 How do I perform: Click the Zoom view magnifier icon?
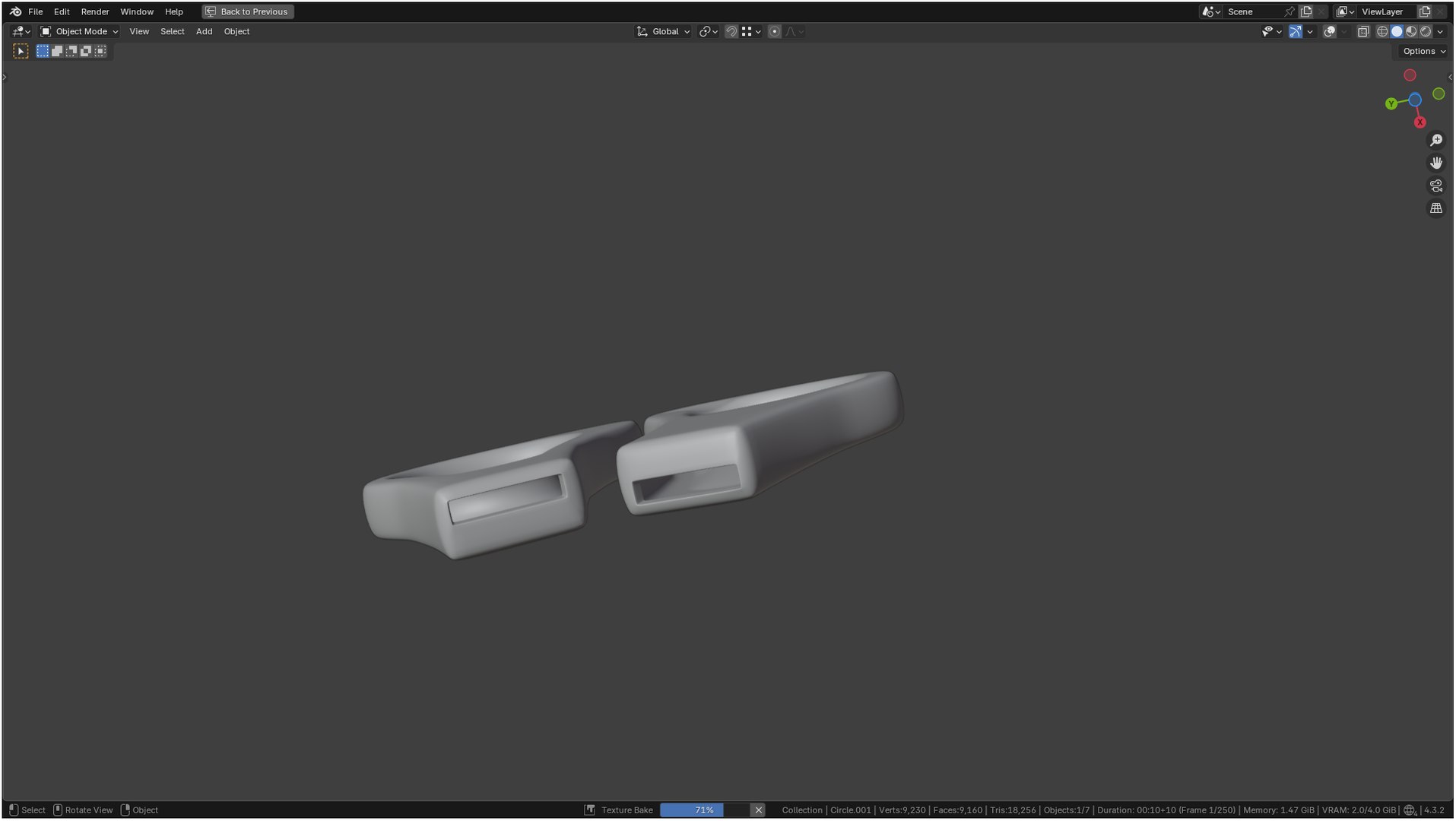[x=1436, y=141]
